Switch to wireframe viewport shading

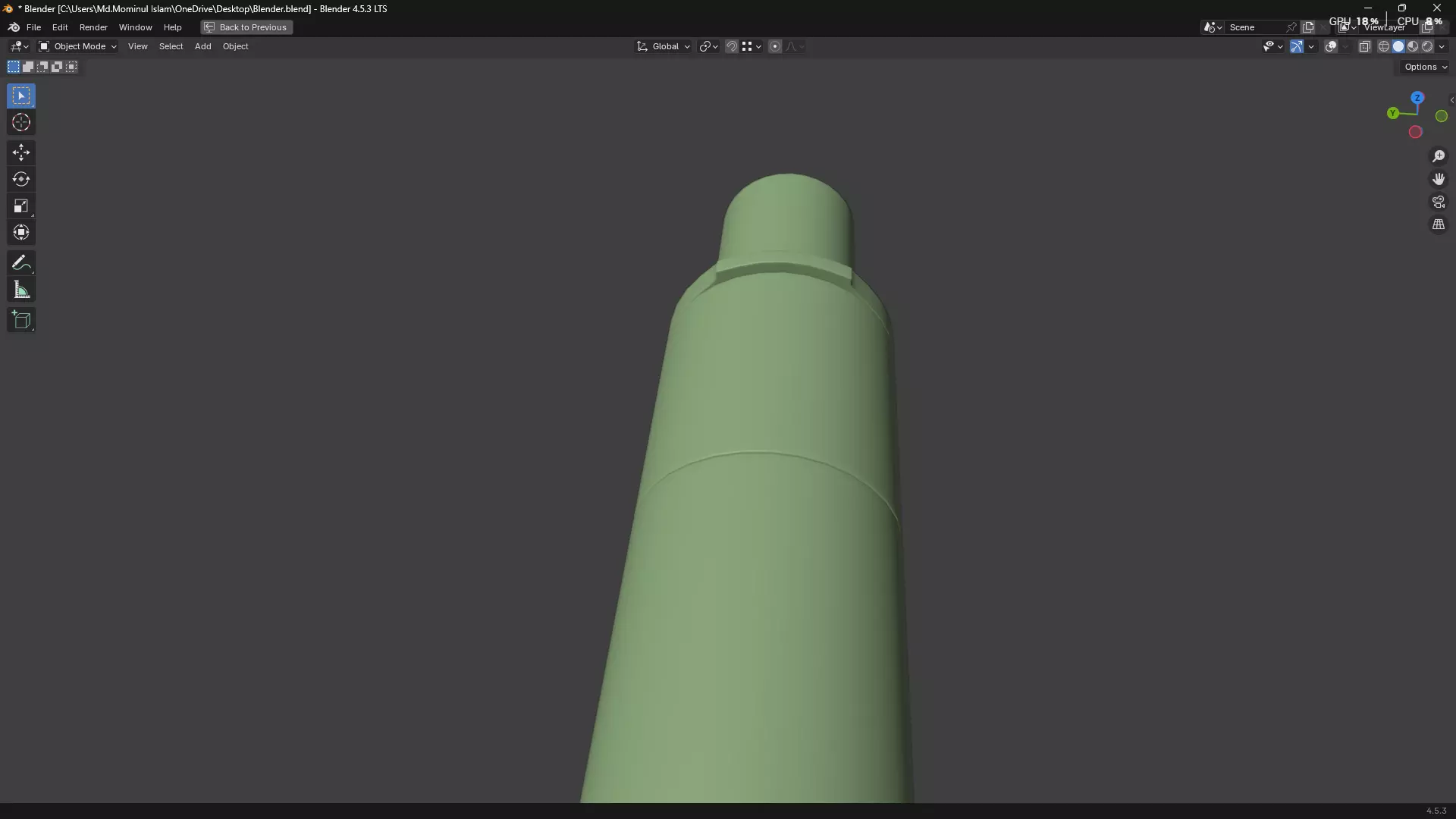1384,46
